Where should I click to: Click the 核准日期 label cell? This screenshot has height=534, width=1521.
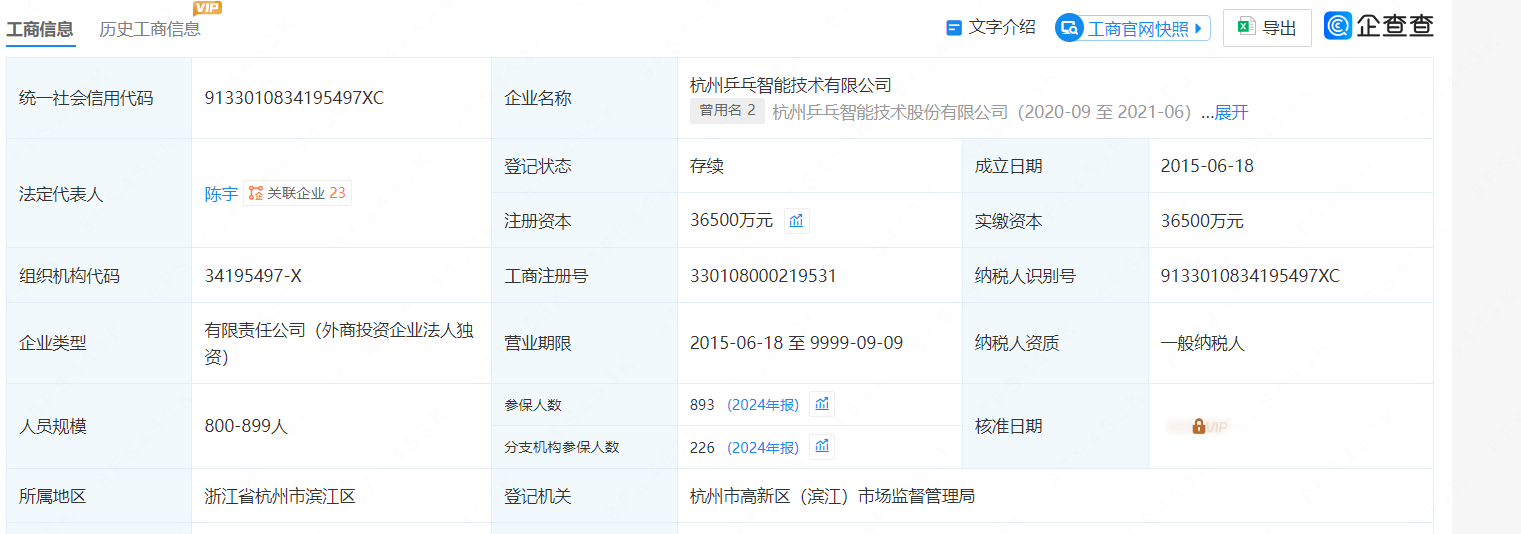1055,426
